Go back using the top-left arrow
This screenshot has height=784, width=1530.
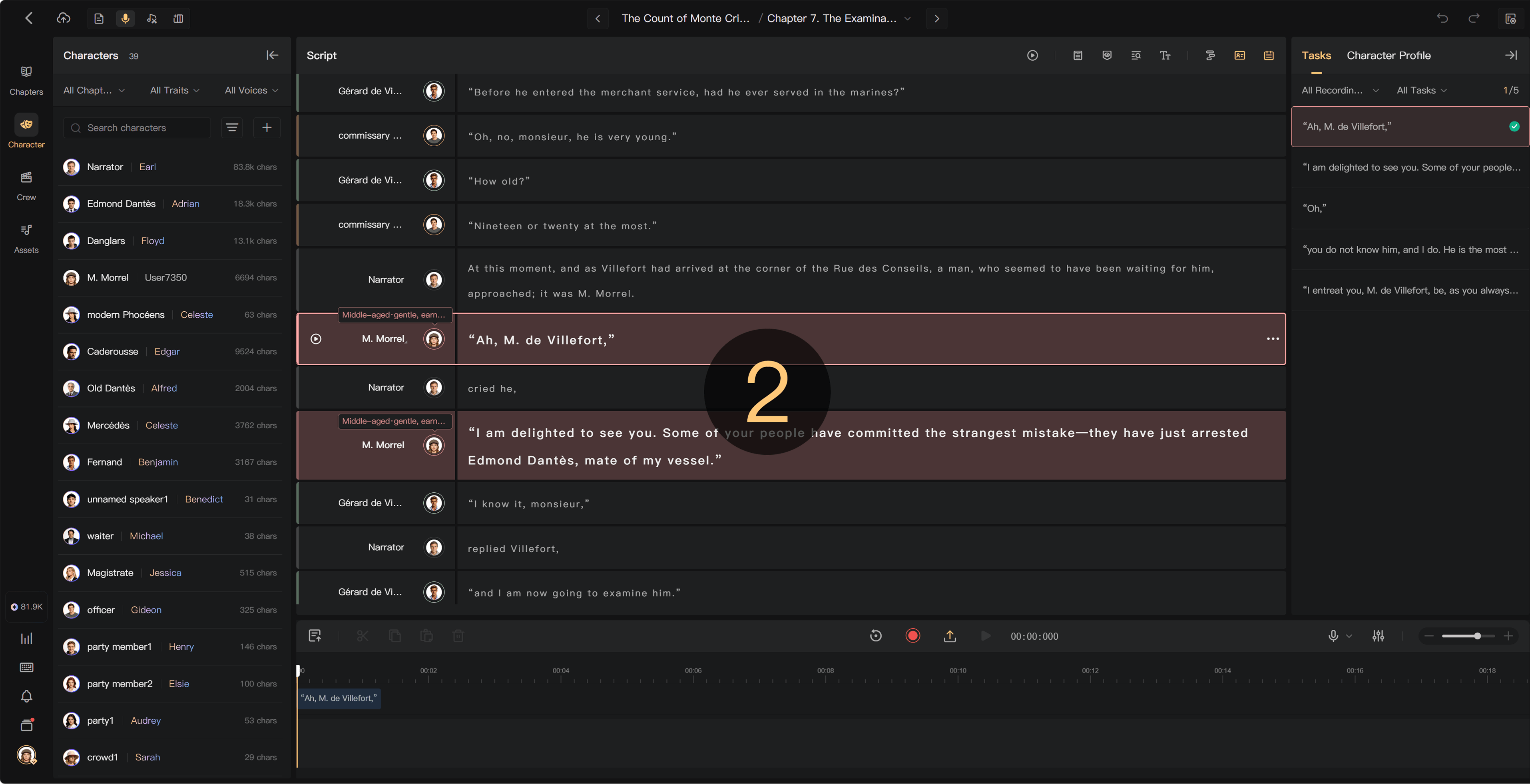(28, 18)
